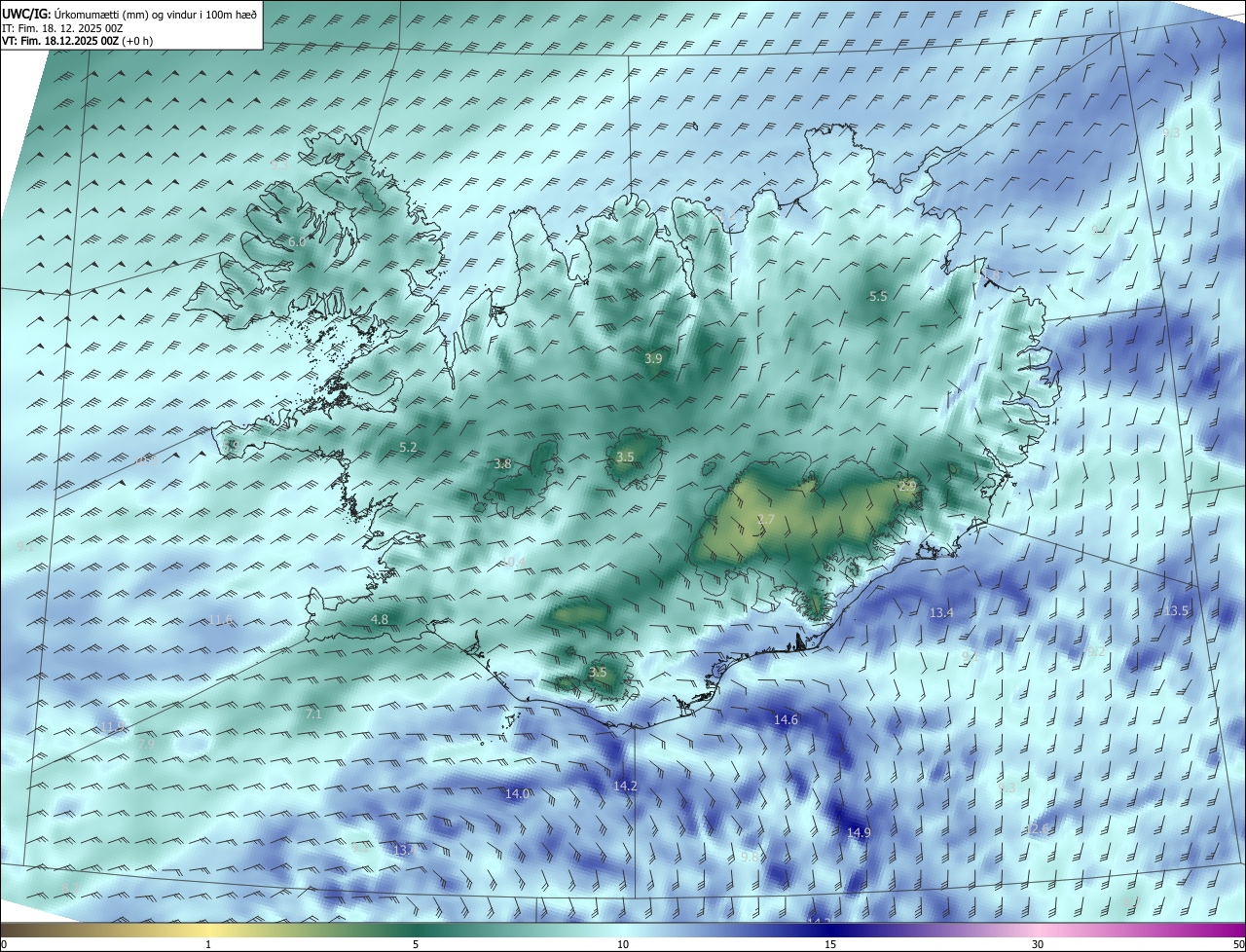Click the 3.9 value label on the map
Viewport: 1246px width, 952px height.
653,358
